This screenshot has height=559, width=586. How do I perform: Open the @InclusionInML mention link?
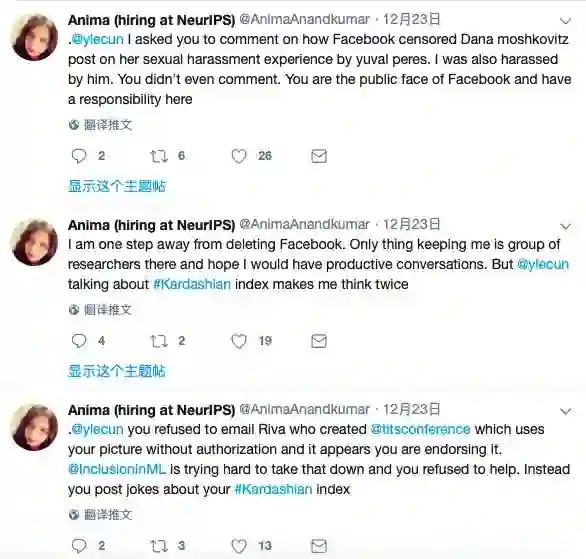117,469
